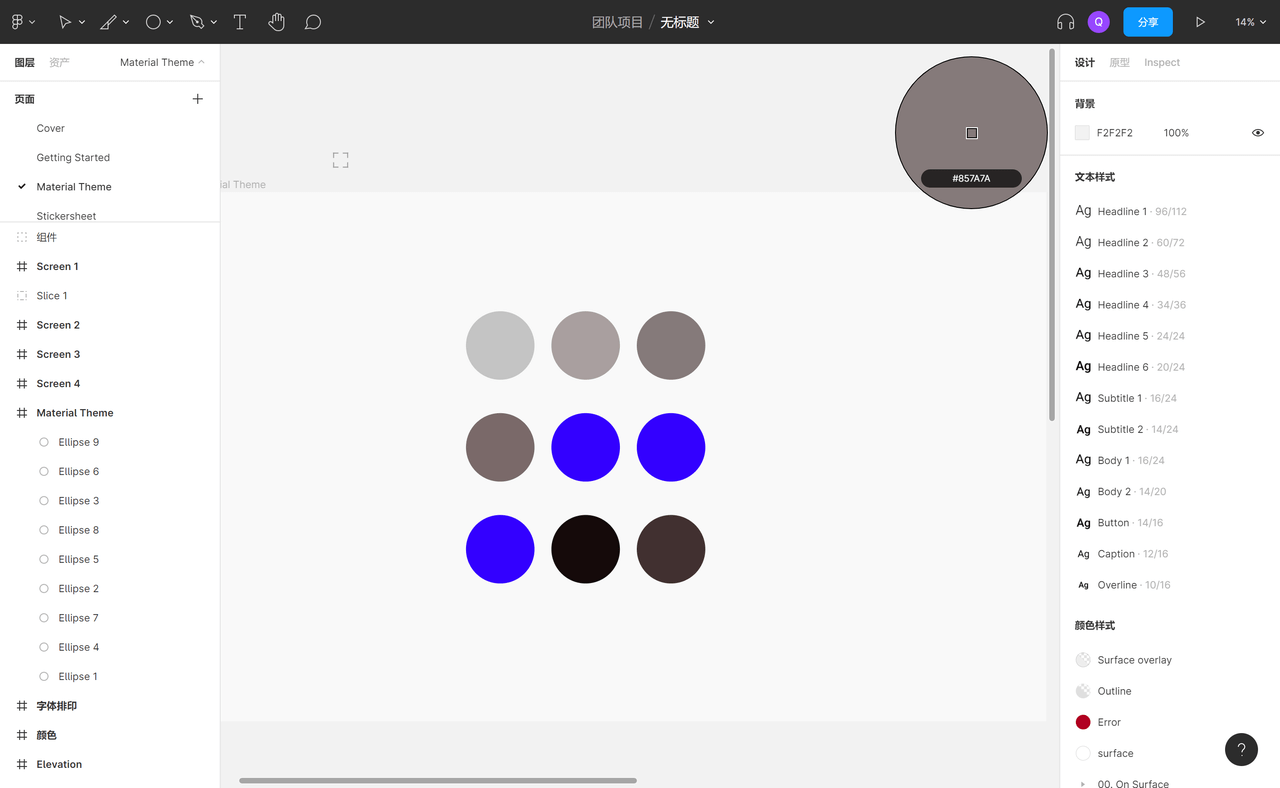Open the Figma main menu icon
1280x788 pixels.
pos(18,22)
